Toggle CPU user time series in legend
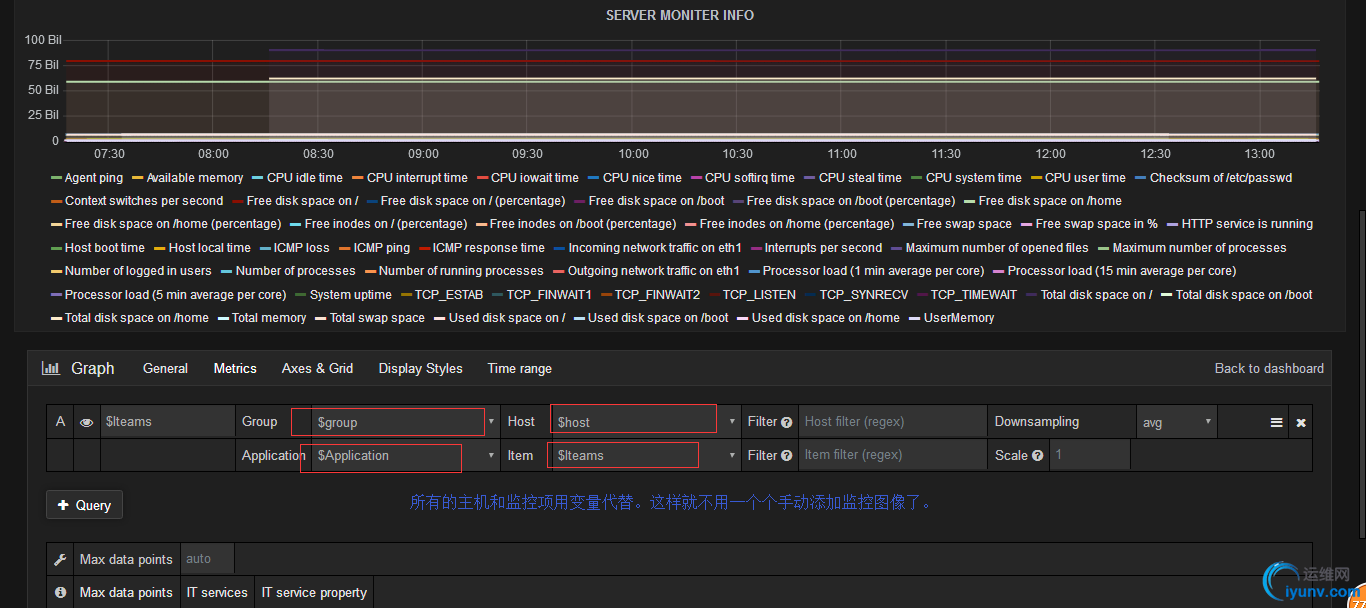The image size is (1366, 608). click(1085, 178)
